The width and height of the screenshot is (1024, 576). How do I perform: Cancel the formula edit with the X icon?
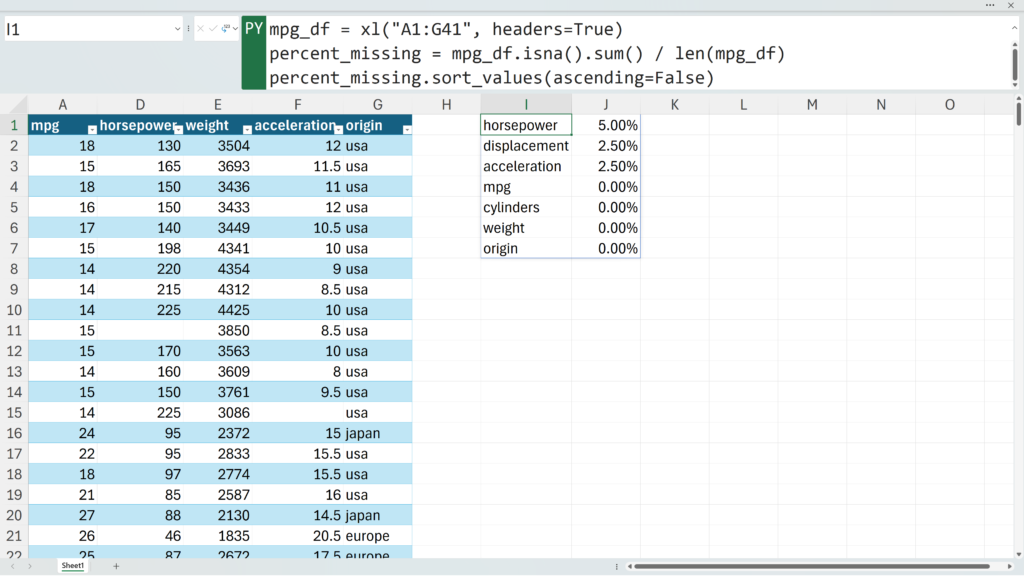[201, 29]
